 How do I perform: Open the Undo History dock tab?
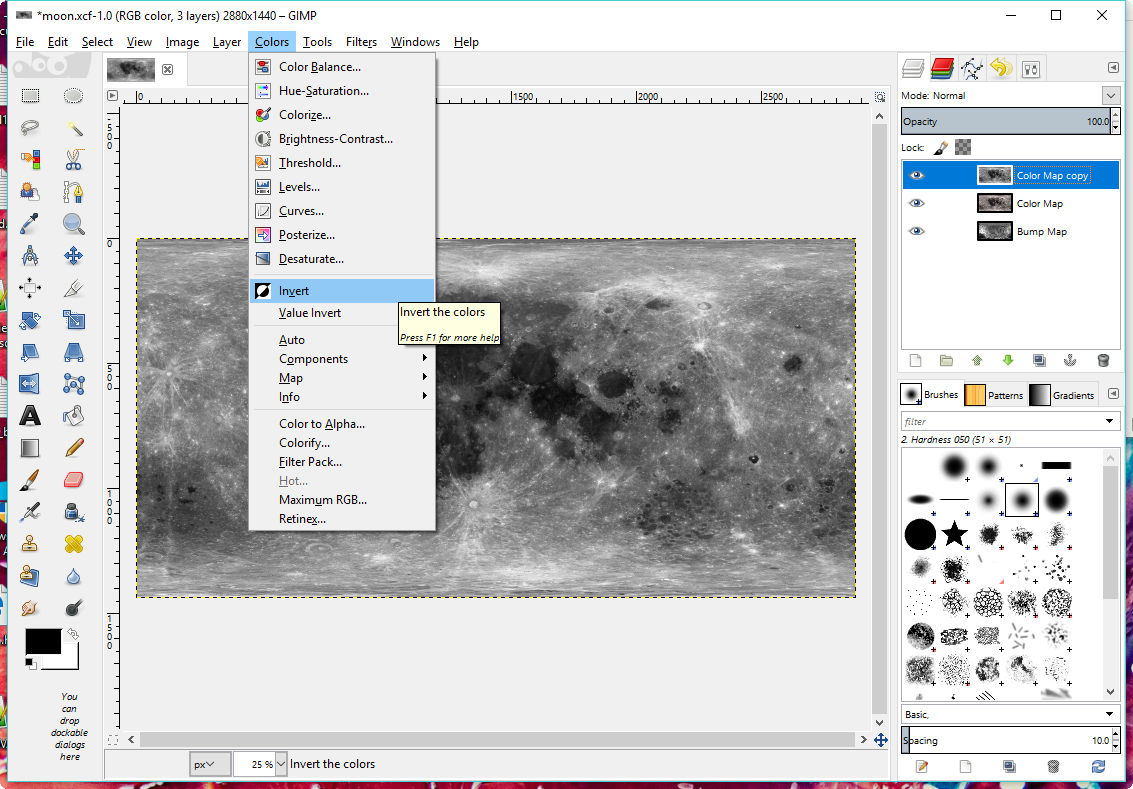point(1001,68)
